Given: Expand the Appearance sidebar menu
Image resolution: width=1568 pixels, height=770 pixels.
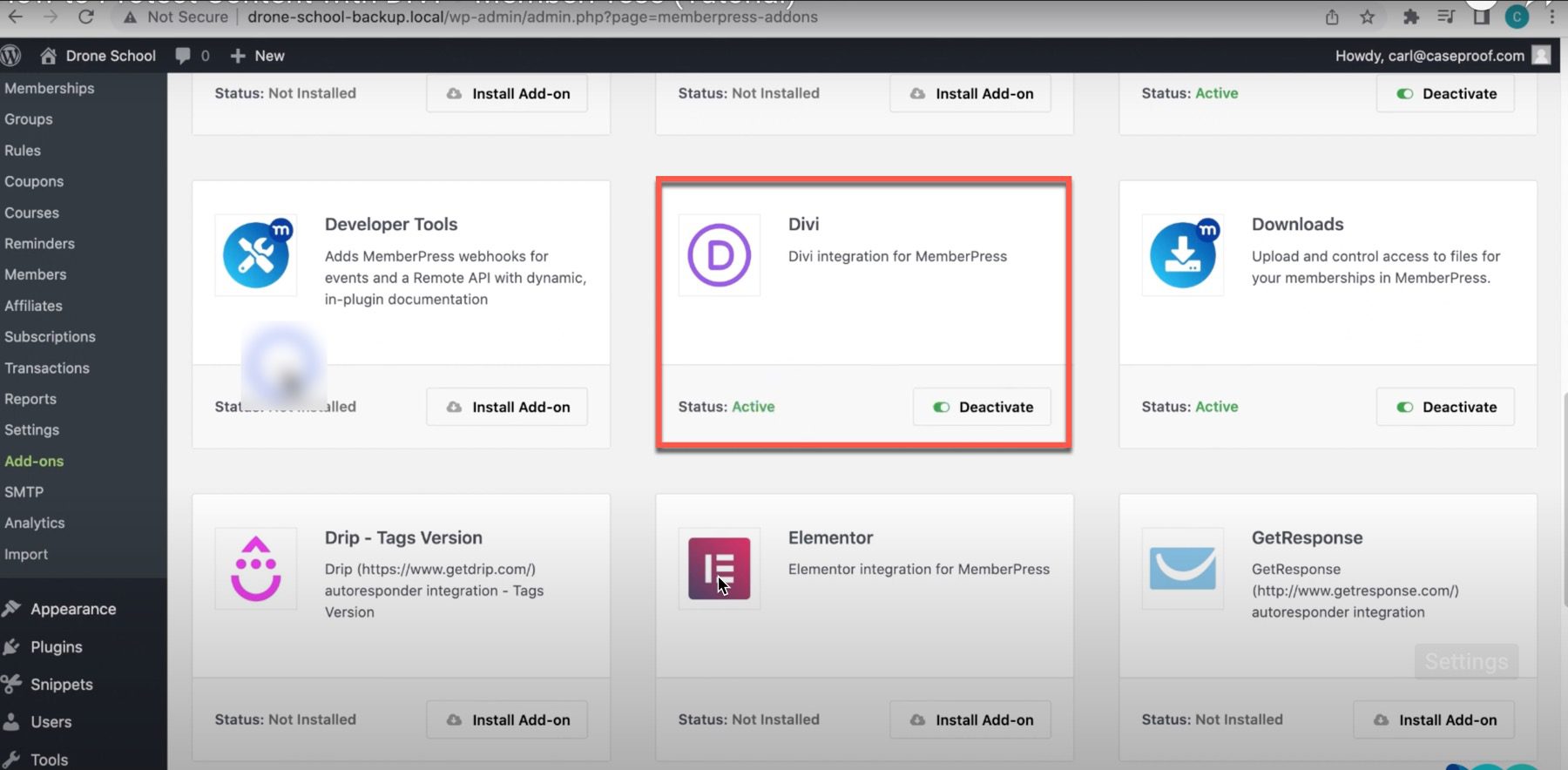Looking at the screenshot, I should [73, 609].
